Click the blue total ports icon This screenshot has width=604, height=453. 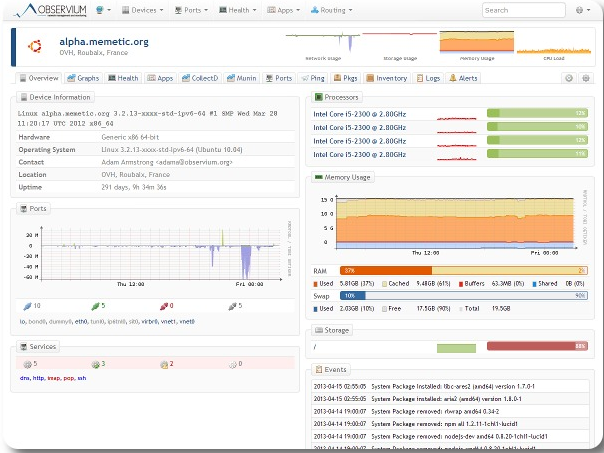pyautogui.click(x=27, y=305)
